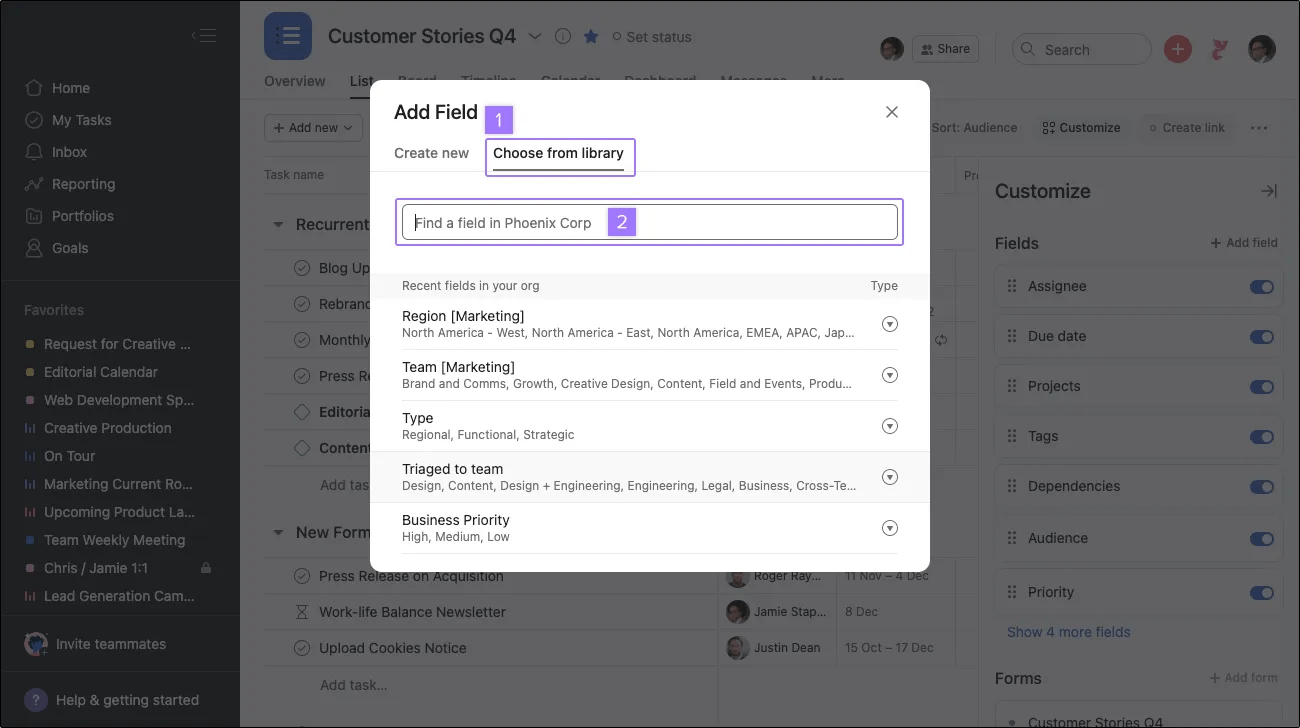This screenshot has width=1300, height=728.
Task: Expand the Business Priority field options
Action: pos(889,527)
